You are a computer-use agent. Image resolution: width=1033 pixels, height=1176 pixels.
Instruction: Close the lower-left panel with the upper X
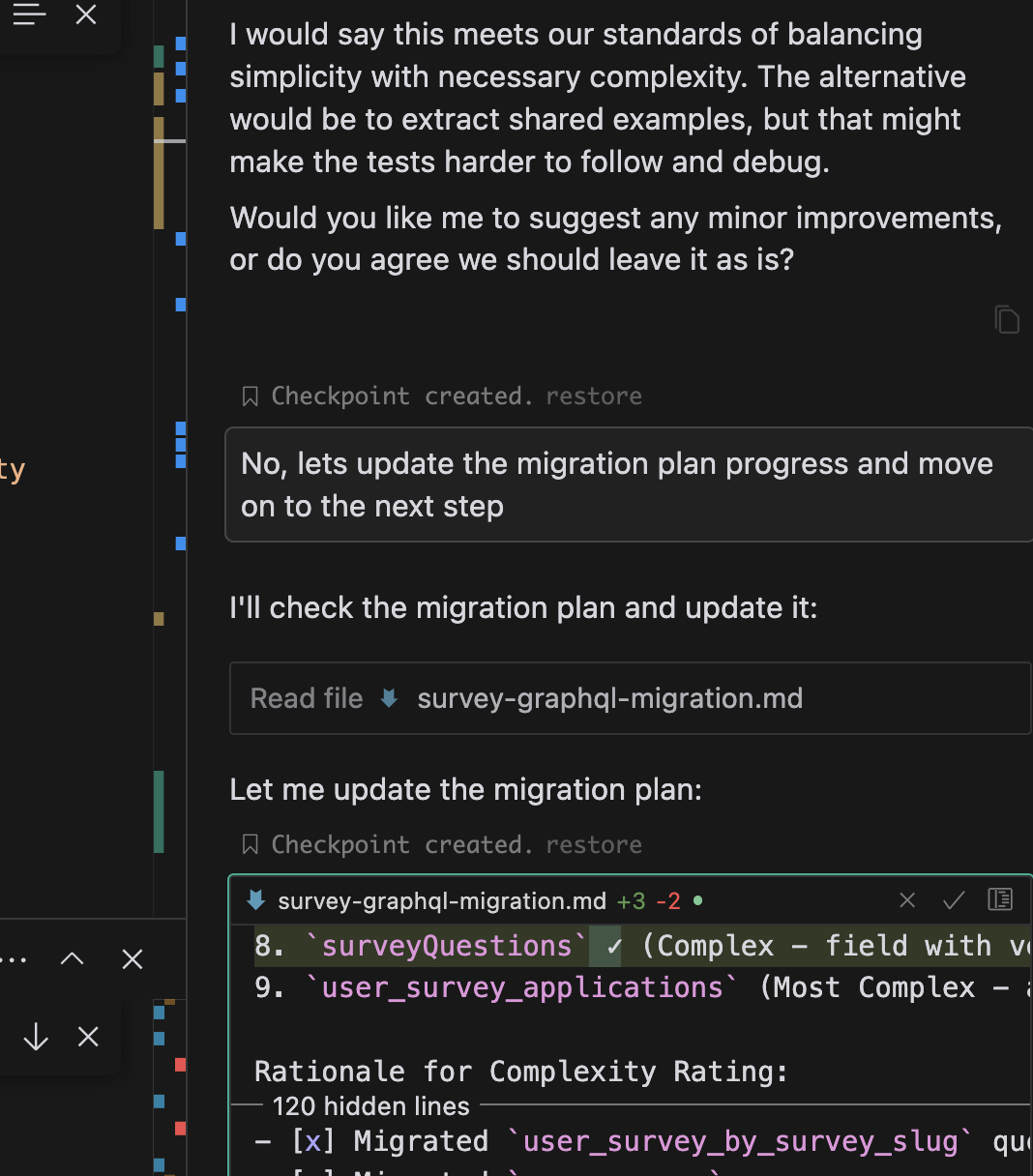133,958
